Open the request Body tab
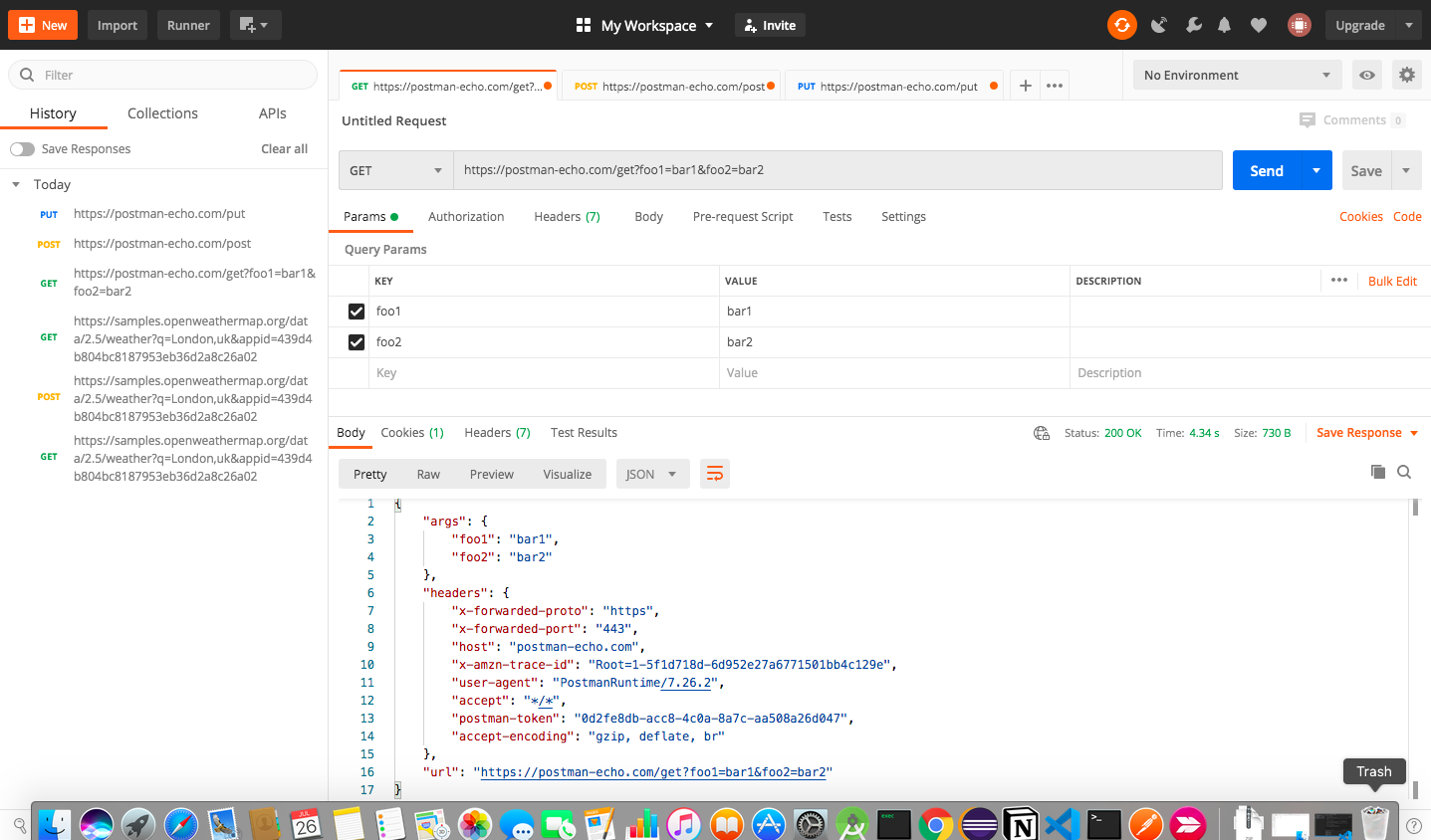This screenshot has height=840, width=1431. click(648, 217)
